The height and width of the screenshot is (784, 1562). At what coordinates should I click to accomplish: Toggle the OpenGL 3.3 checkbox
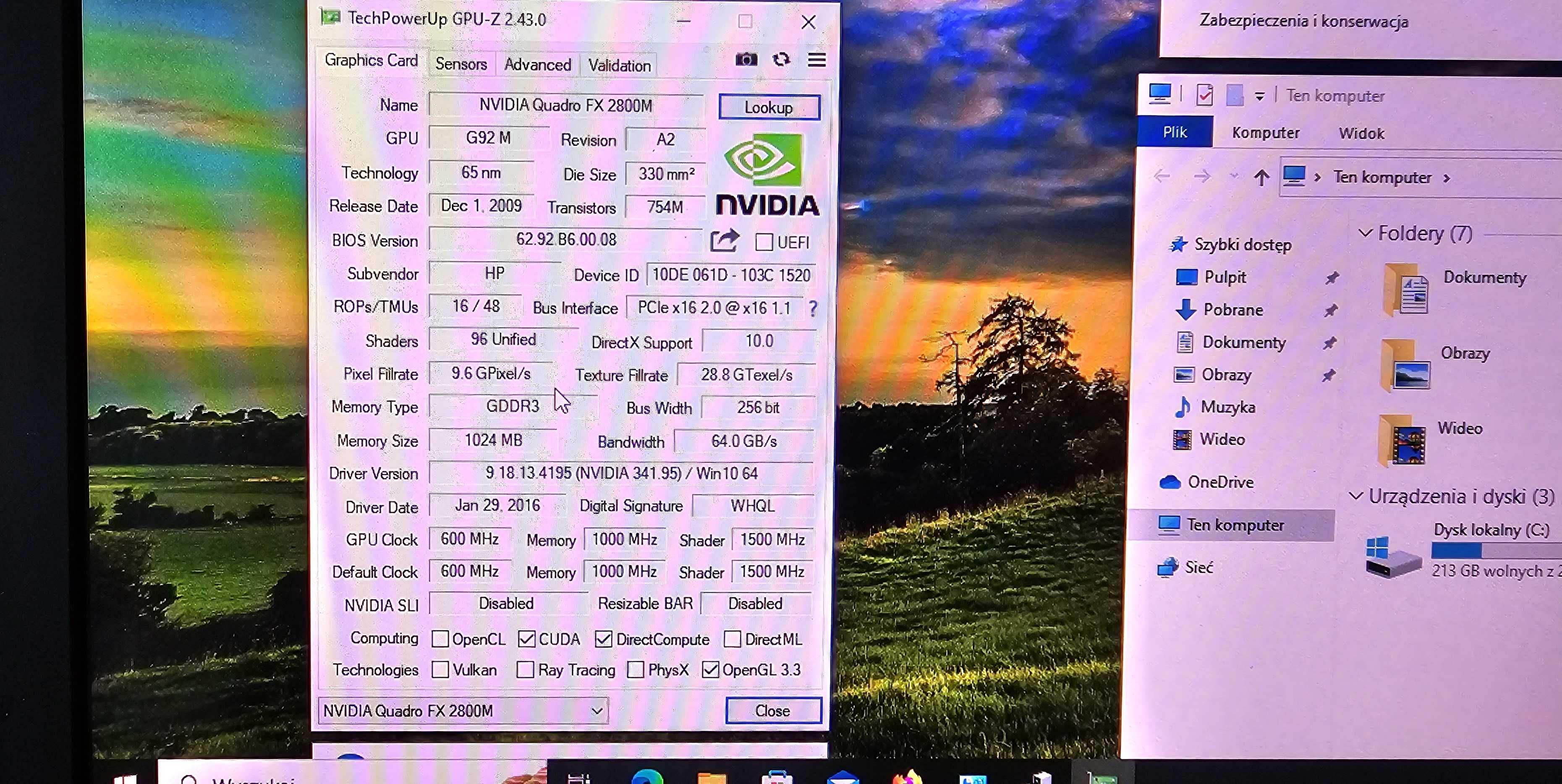(x=710, y=669)
